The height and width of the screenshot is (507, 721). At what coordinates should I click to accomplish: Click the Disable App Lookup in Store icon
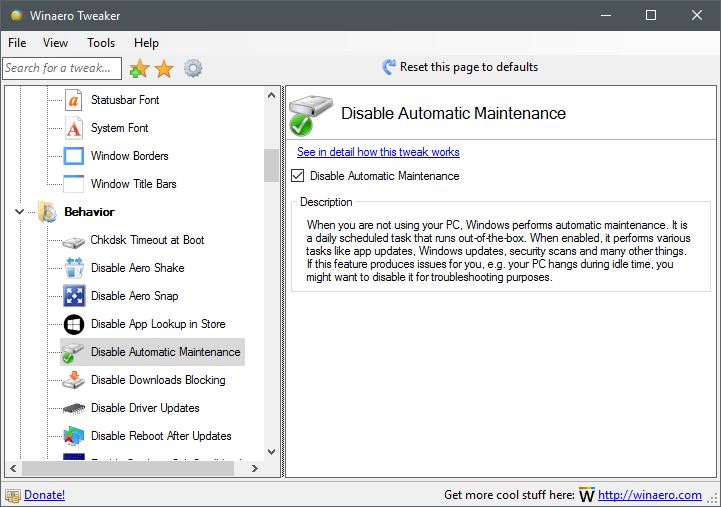[x=74, y=324]
